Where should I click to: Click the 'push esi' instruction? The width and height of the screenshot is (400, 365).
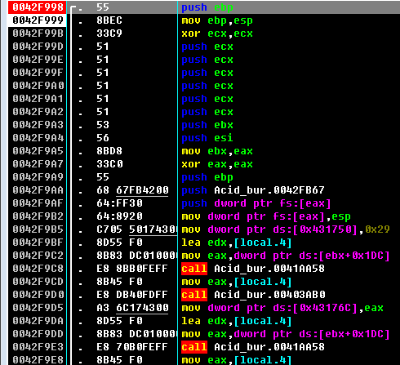pyautogui.click(x=207, y=138)
